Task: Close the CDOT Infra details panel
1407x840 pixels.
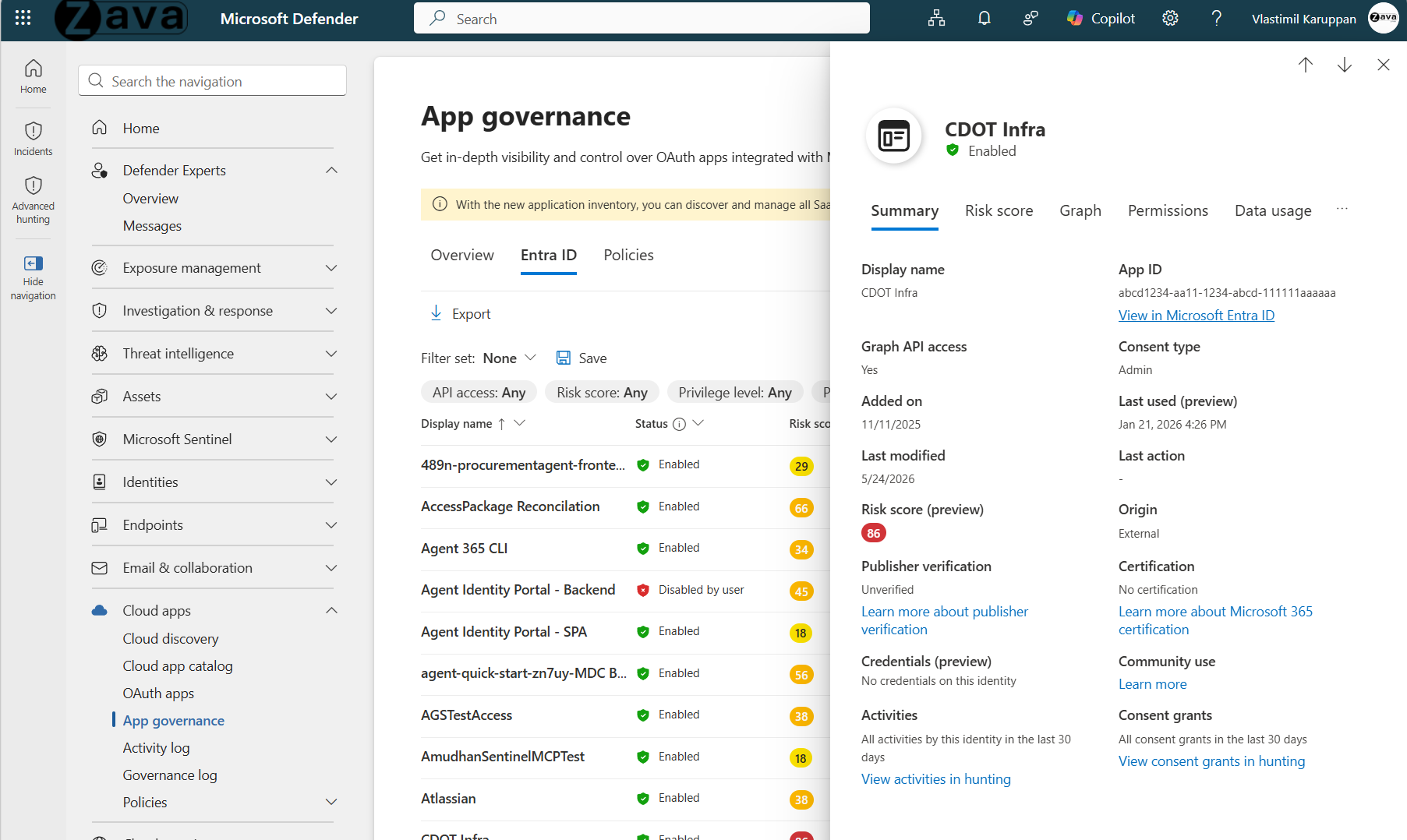Action: click(1384, 65)
